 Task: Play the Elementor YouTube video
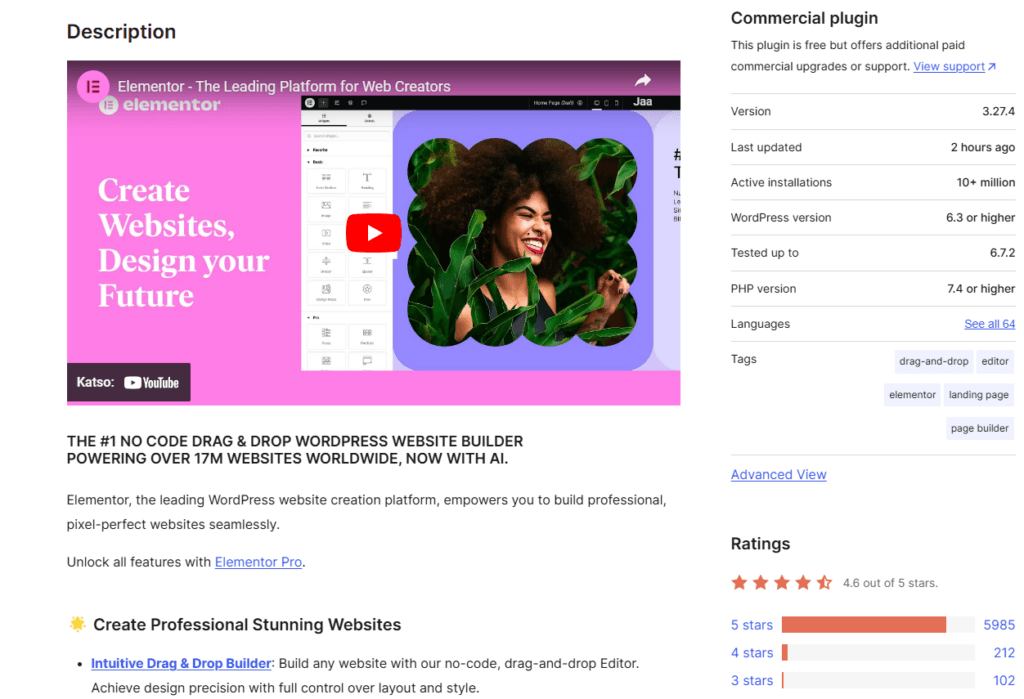[x=373, y=233]
